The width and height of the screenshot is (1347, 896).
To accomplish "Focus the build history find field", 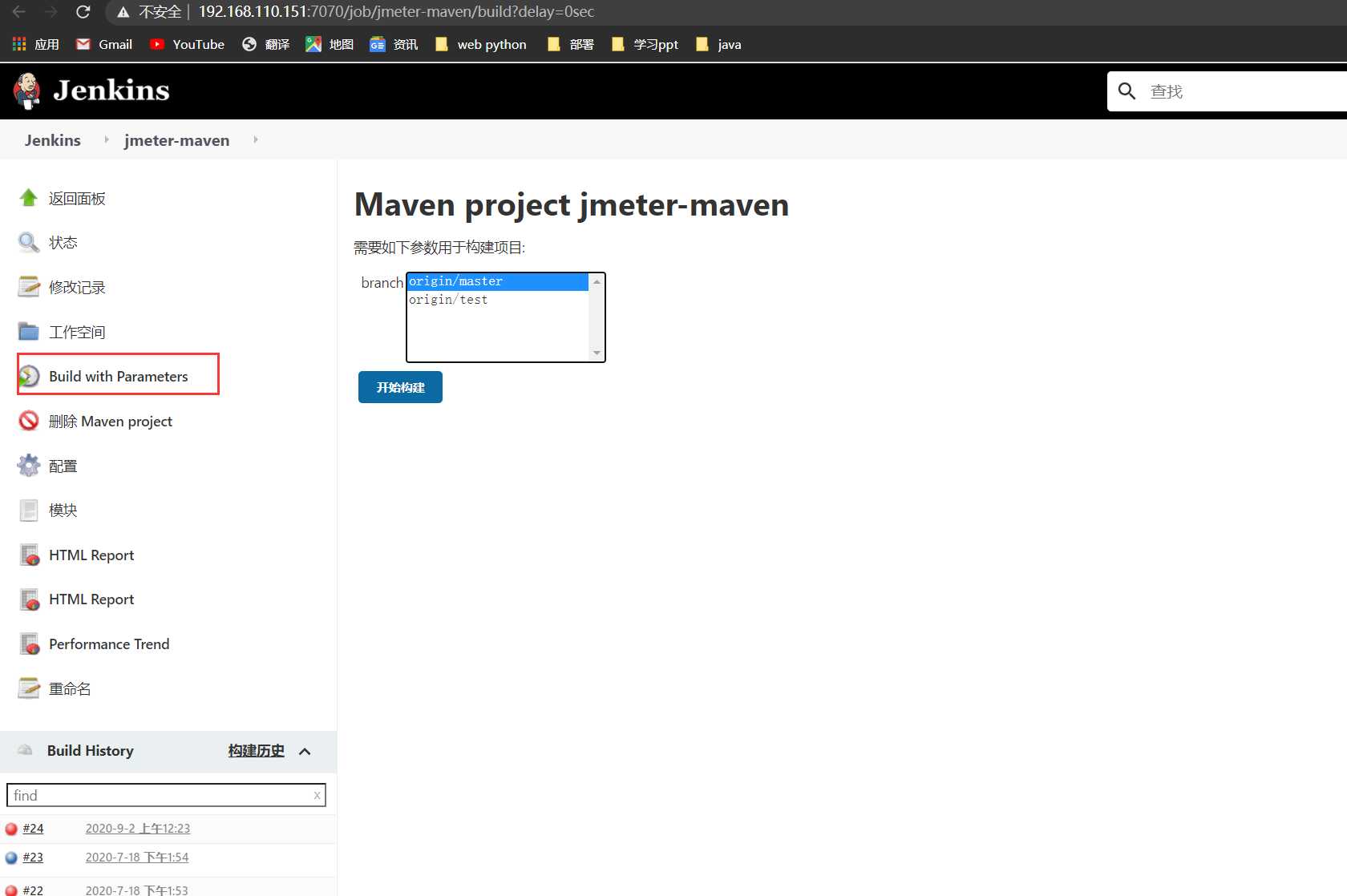I will pos(166,795).
